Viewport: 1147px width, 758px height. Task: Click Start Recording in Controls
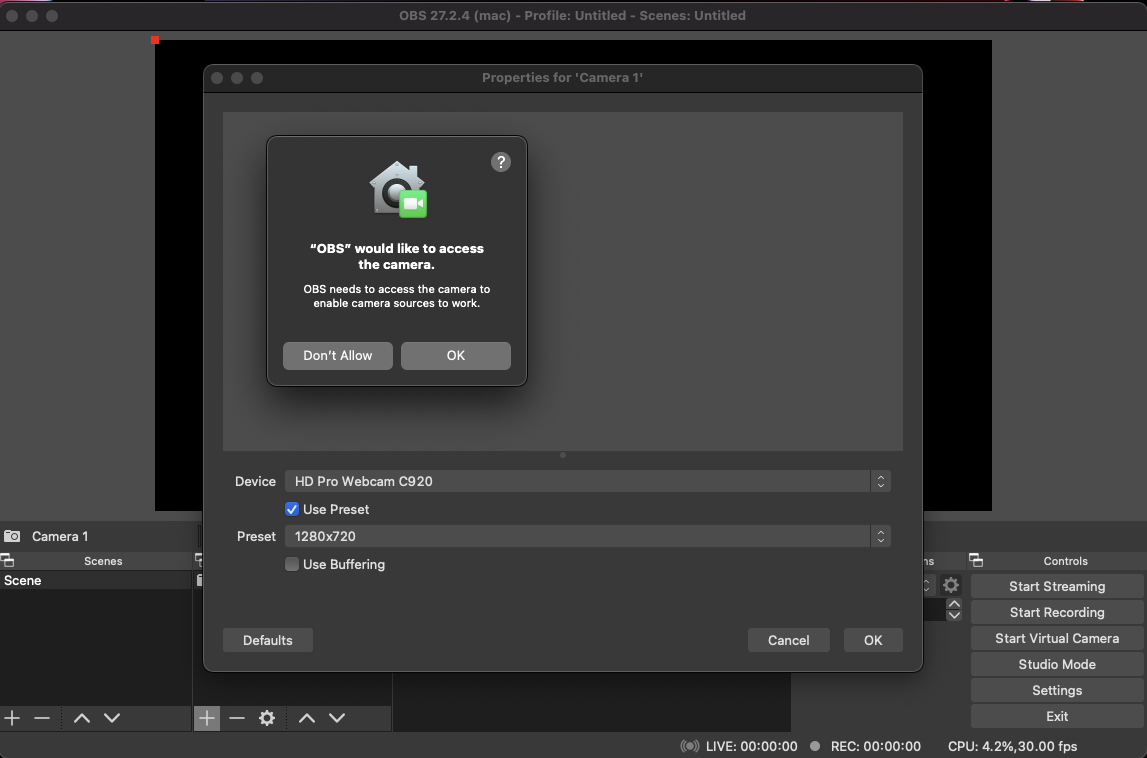[x=1057, y=612]
